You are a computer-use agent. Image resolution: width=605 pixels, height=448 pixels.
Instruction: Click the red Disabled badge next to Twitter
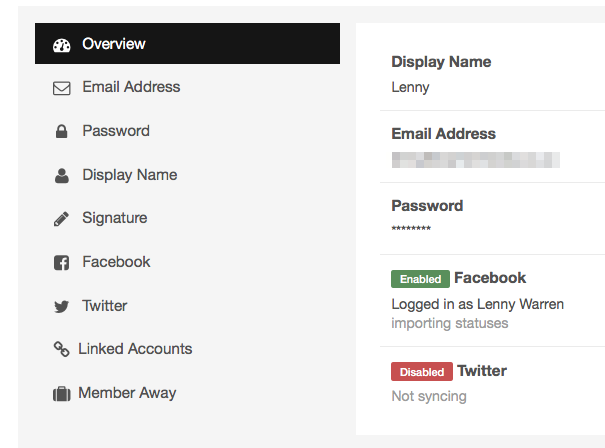[422, 372]
